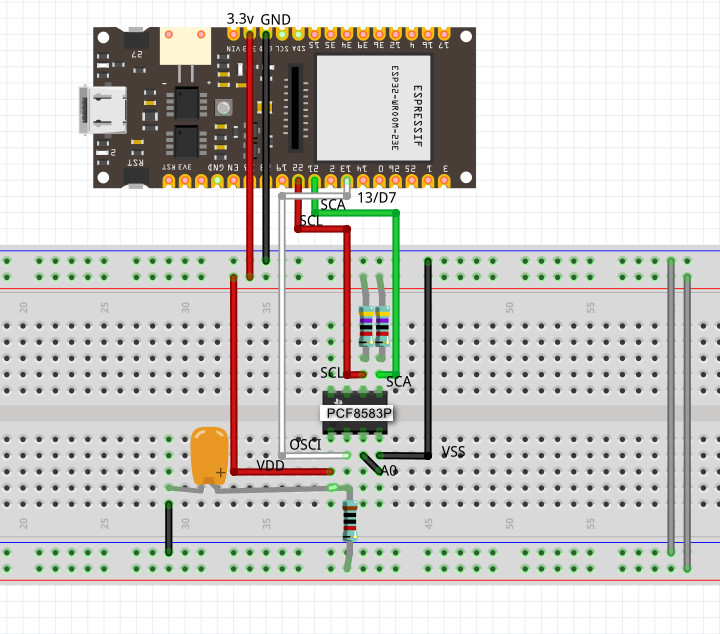This screenshot has height=634, width=720.
Task: Click the SCA label just below the ESP32 board
Action: click(333, 205)
